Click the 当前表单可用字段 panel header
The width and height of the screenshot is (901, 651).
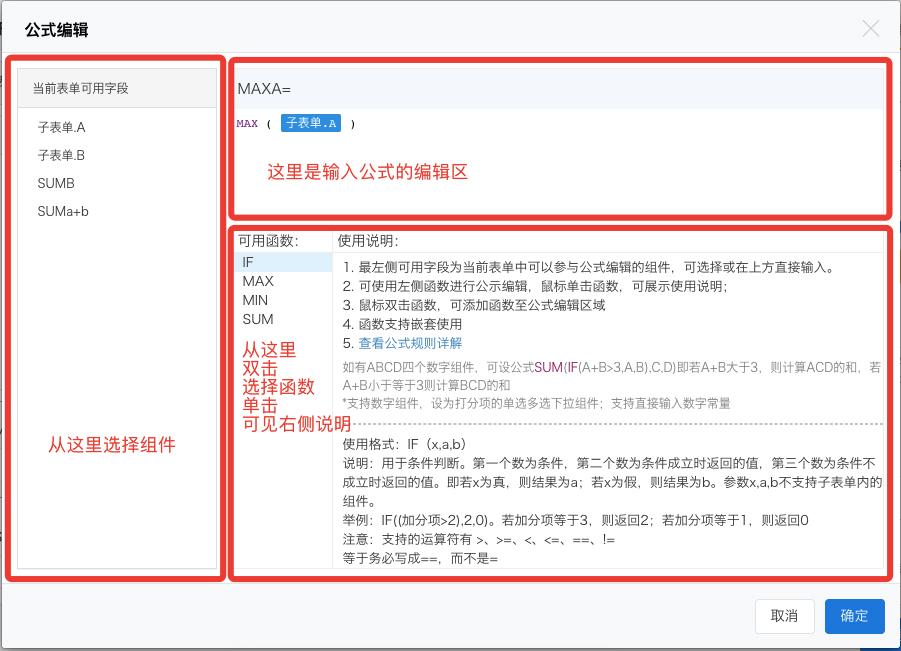(81, 88)
